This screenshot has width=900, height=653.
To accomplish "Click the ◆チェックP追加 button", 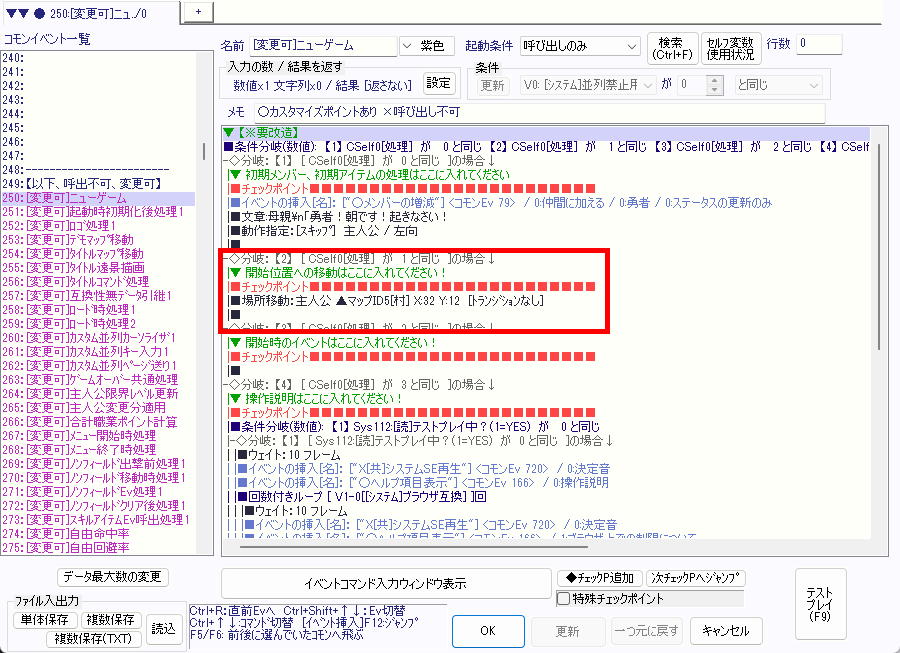I will point(598,578).
